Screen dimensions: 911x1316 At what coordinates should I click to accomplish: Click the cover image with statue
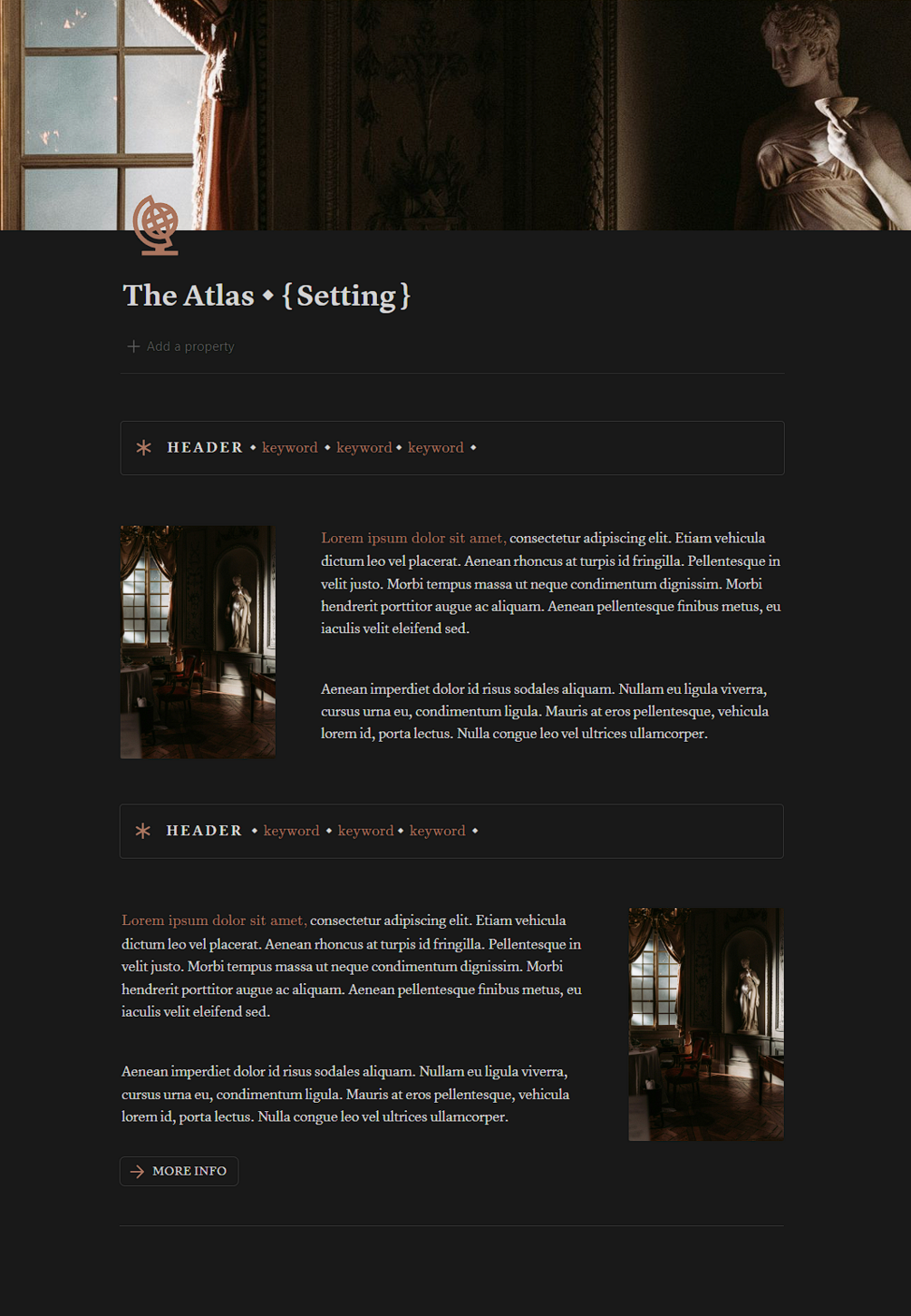(455, 115)
